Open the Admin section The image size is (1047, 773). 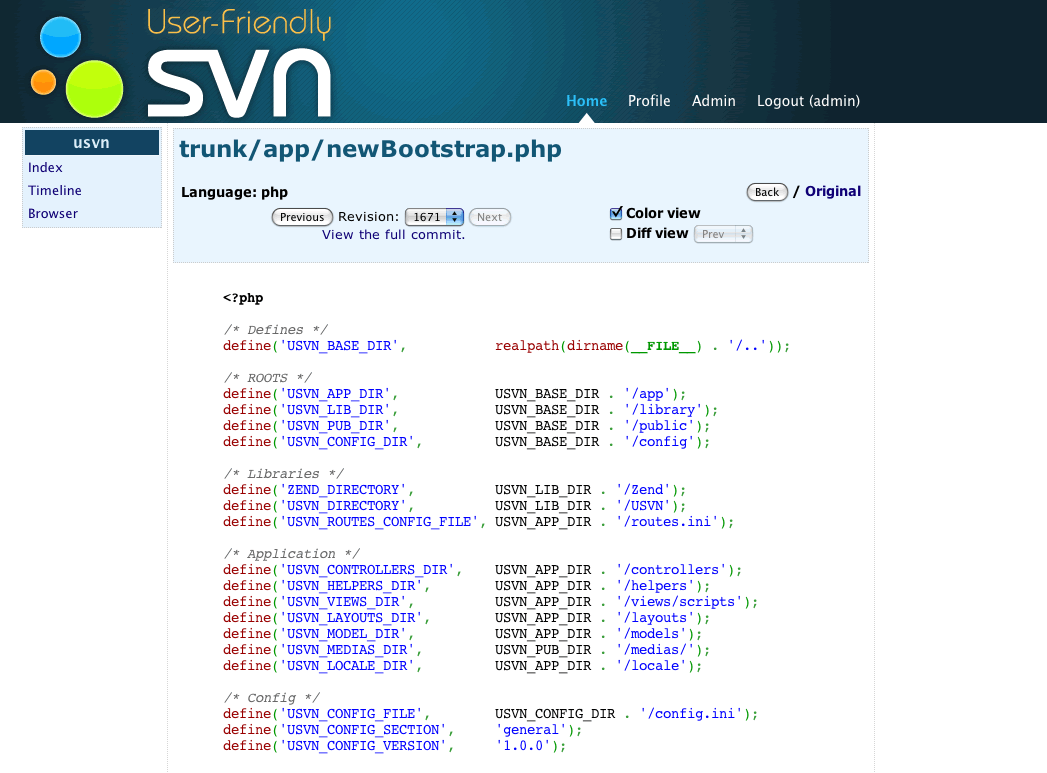point(713,101)
